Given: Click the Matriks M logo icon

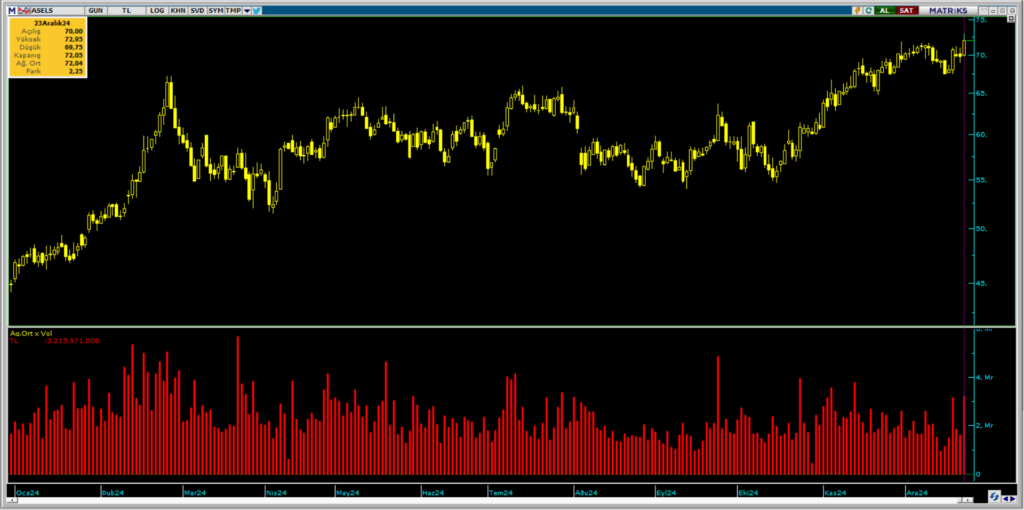Looking at the screenshot, I should (x=12, y=9).
